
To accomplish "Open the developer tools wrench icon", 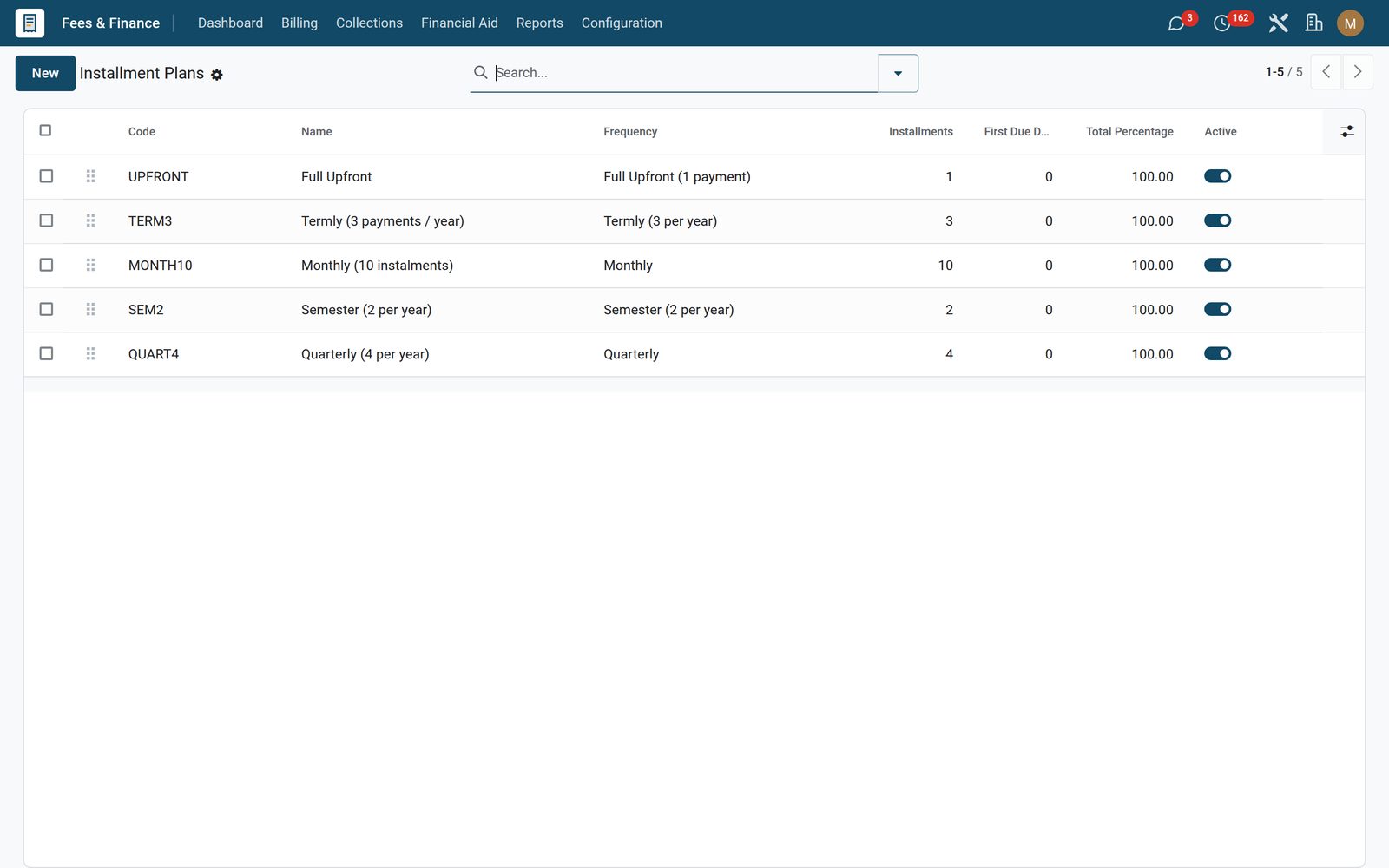I will [1278, 23].
